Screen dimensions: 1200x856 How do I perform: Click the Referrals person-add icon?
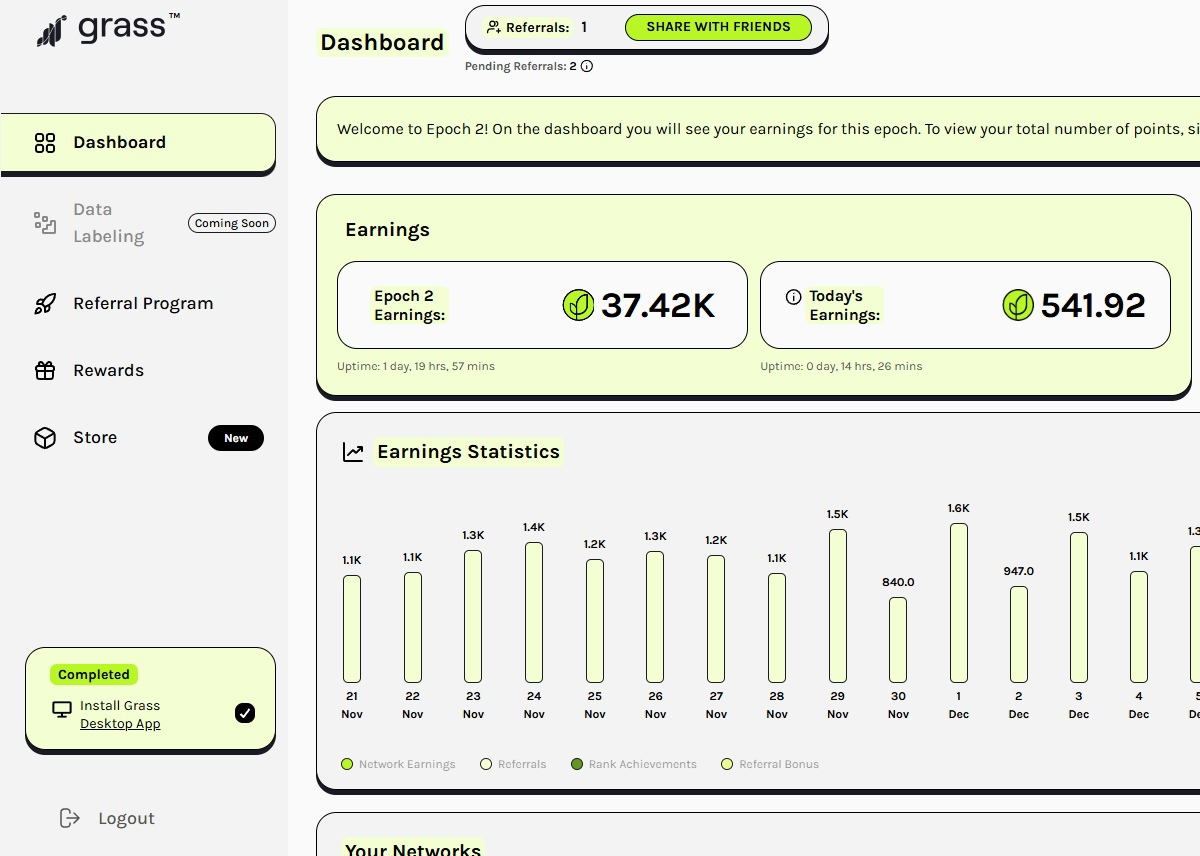coord(494,27)
